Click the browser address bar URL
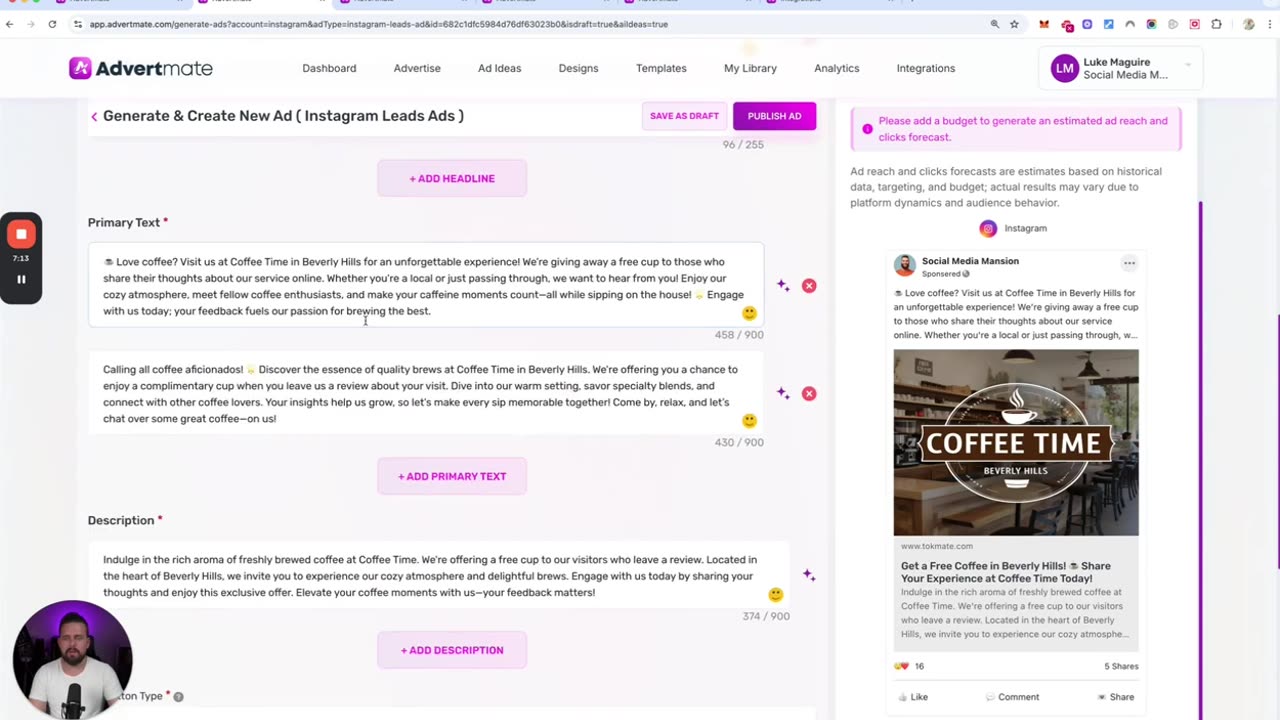Viewport: 1280px width, 720px height. click(x=378, y=24)
